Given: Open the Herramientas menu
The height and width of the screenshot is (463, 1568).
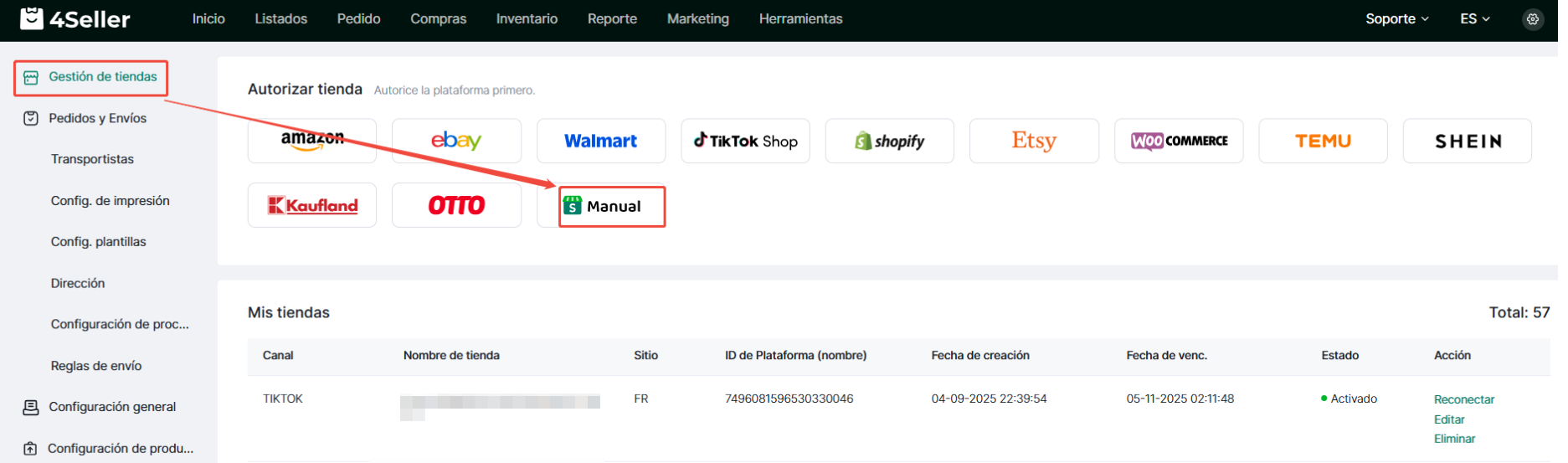Looking at the screenshot, I should (800, 18).
